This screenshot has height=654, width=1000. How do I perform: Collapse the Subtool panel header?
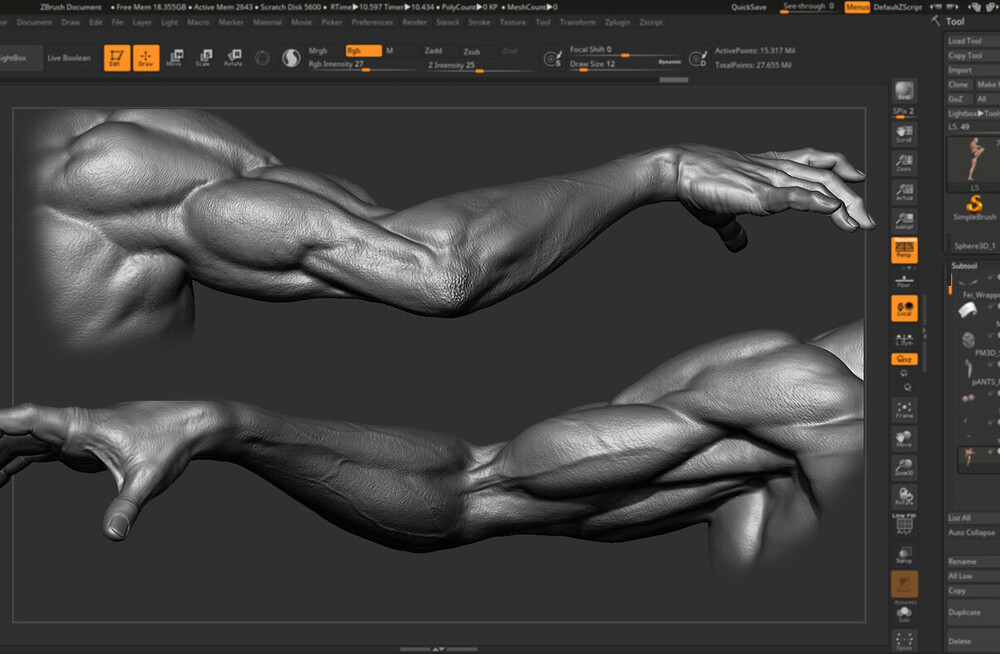[964, 266]
